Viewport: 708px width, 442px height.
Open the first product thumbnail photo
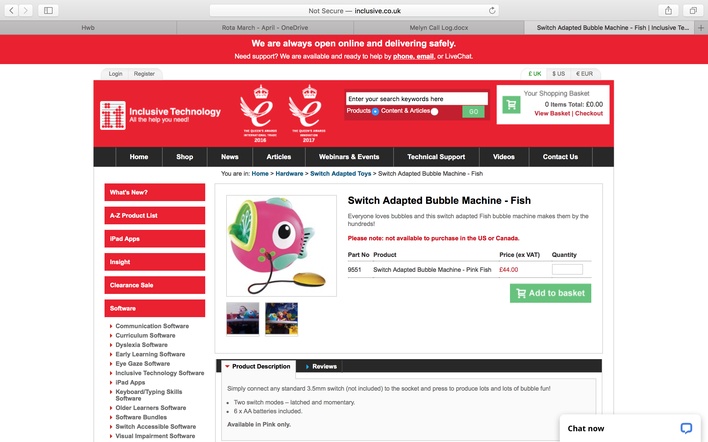click(243, 319)
